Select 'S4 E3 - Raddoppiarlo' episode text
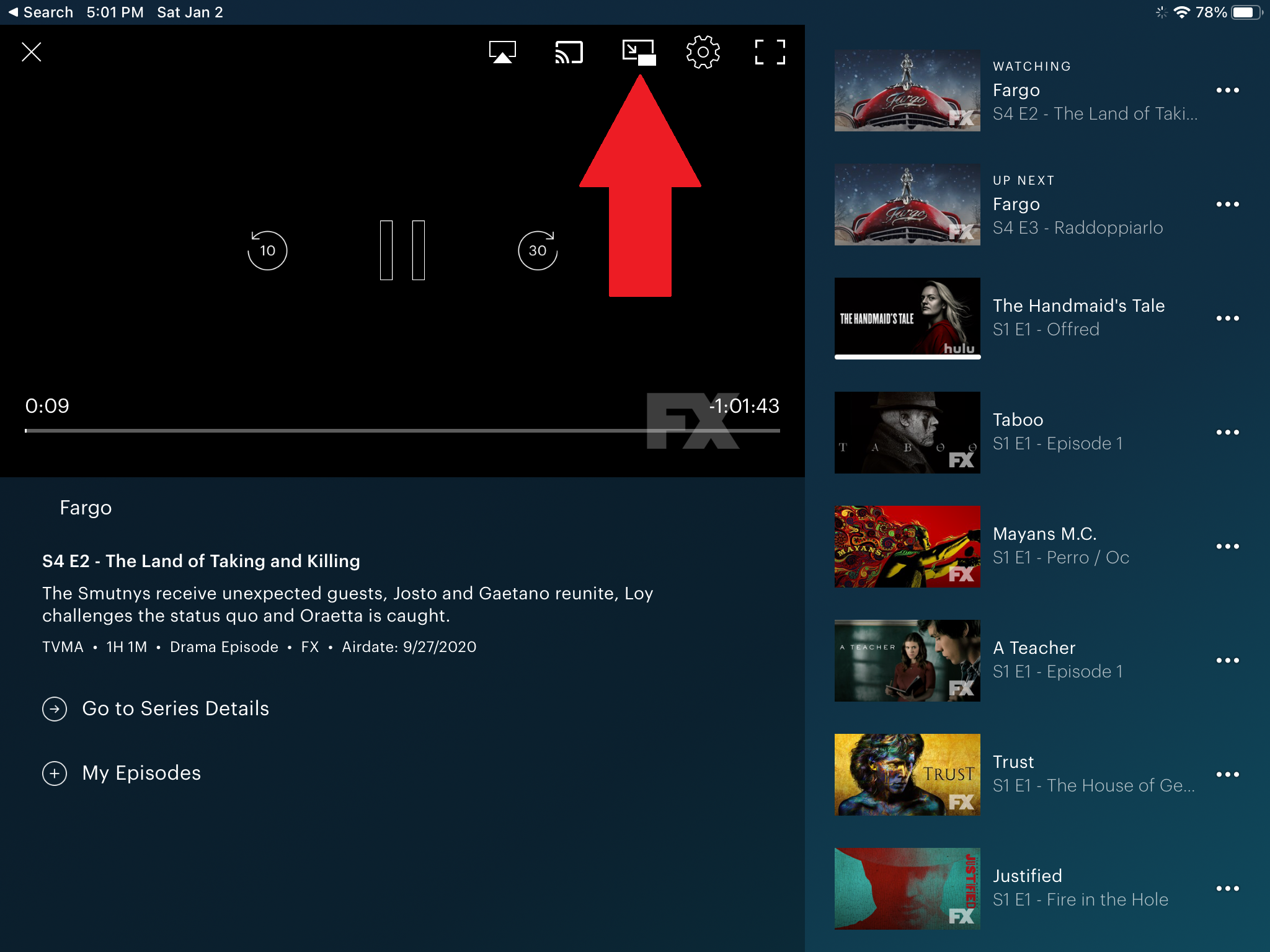Viewport: 1270px width, 952px height. (1078, 228)
